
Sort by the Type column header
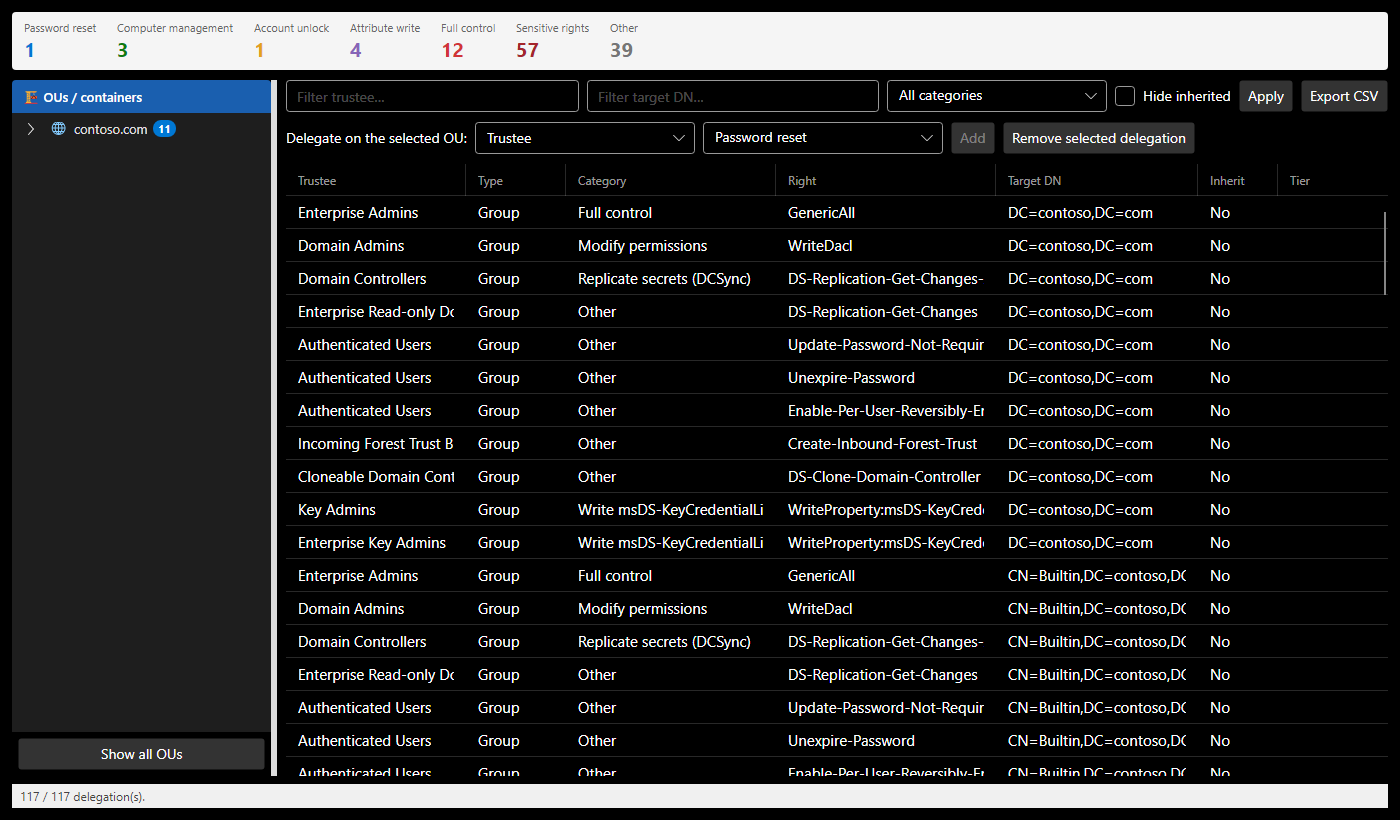pos(516,181)
